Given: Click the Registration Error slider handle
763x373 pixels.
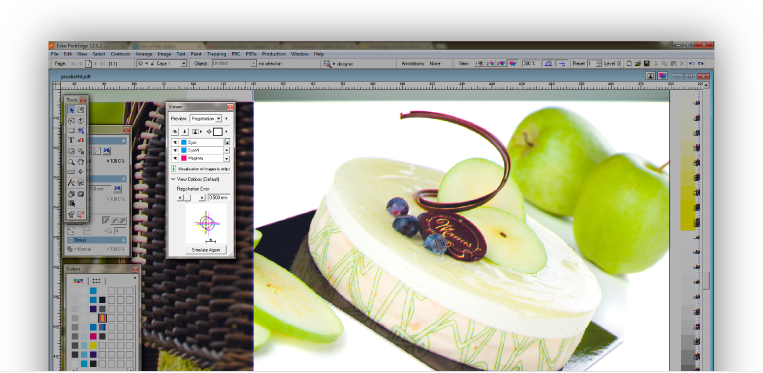Looking at the screenshot, I should [x=187, y=197].
